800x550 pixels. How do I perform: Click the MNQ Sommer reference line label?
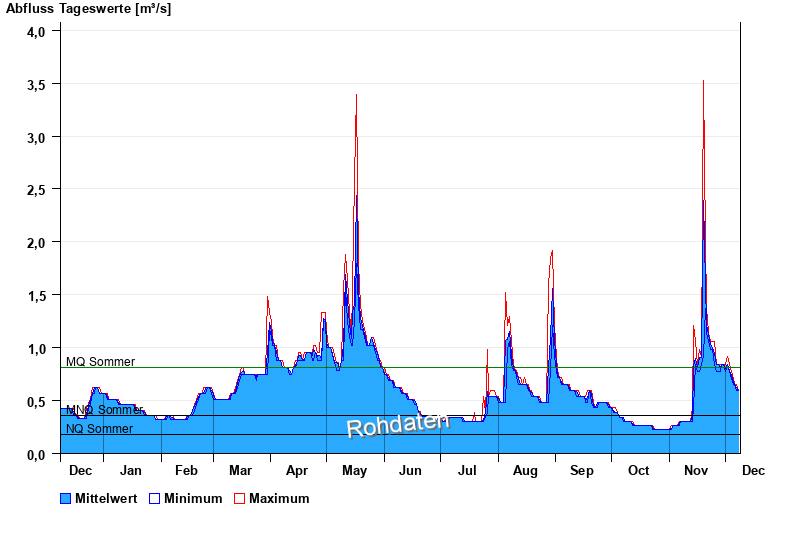click(x=104, y=410)
